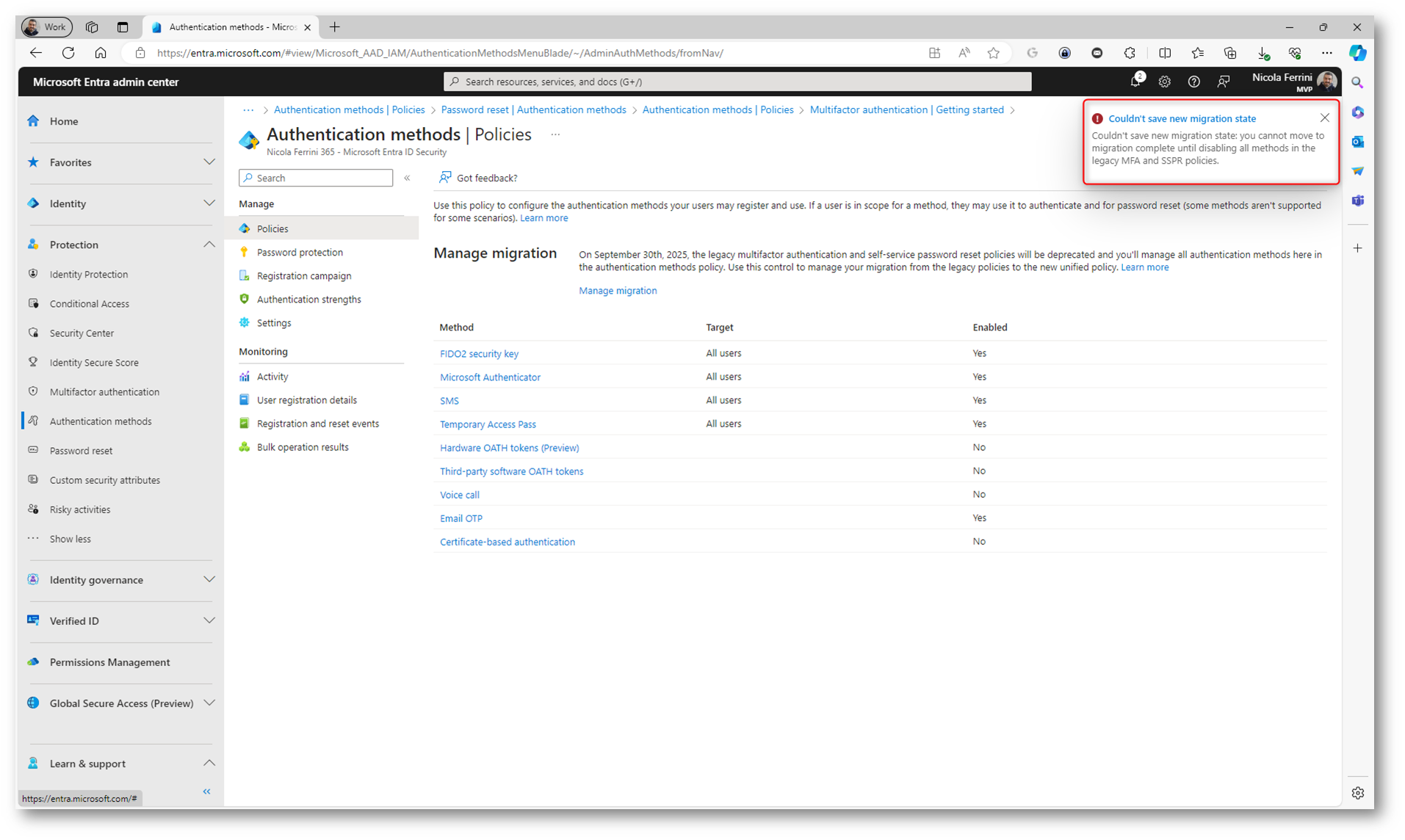Image resolution: width=1405 pixels, height=840 pixels.
Task: Click the feedback icon in top header
Action: [x=1223, y=82]
